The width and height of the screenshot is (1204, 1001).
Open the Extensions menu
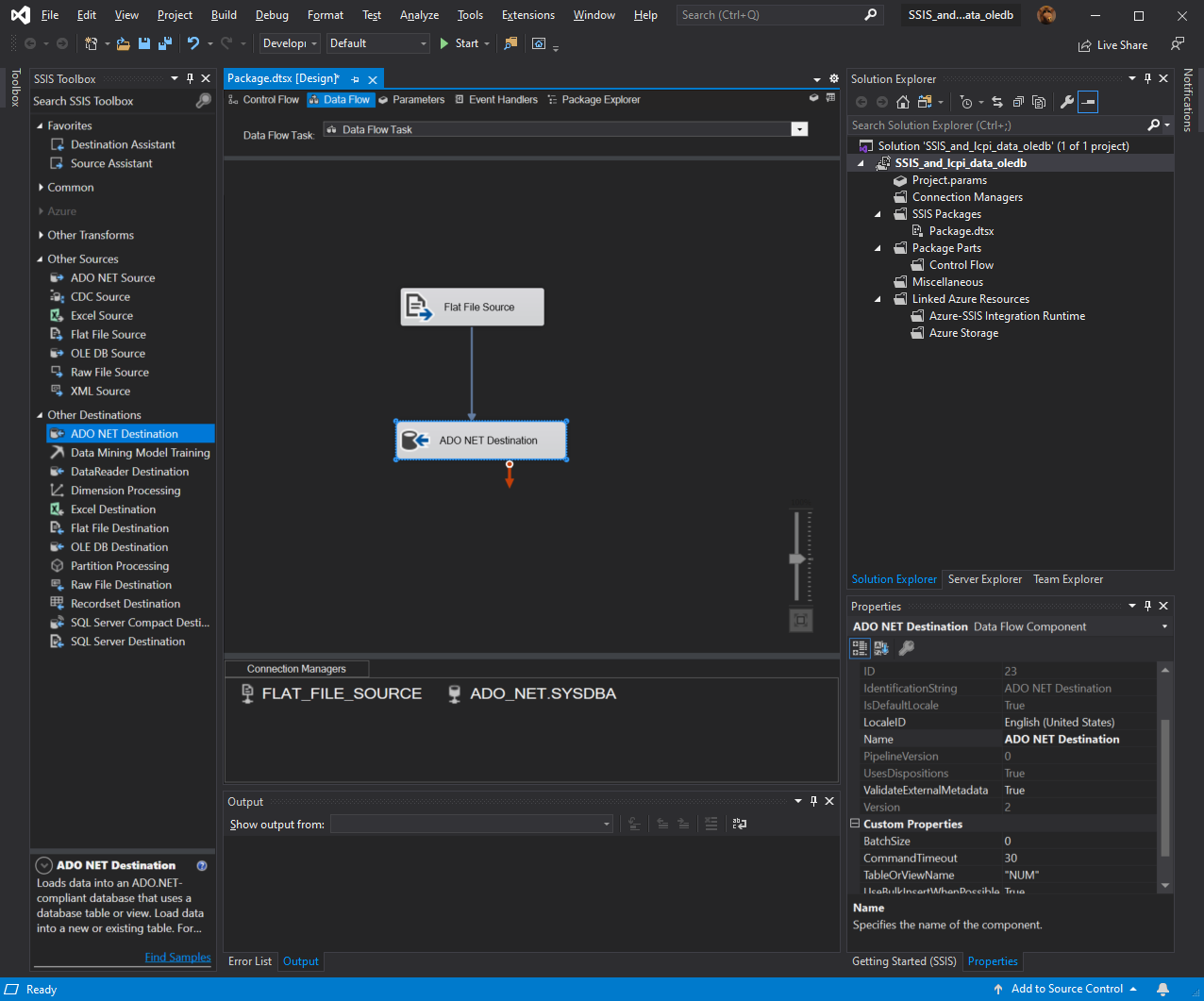pyautogui.click(x=528, y=15)
